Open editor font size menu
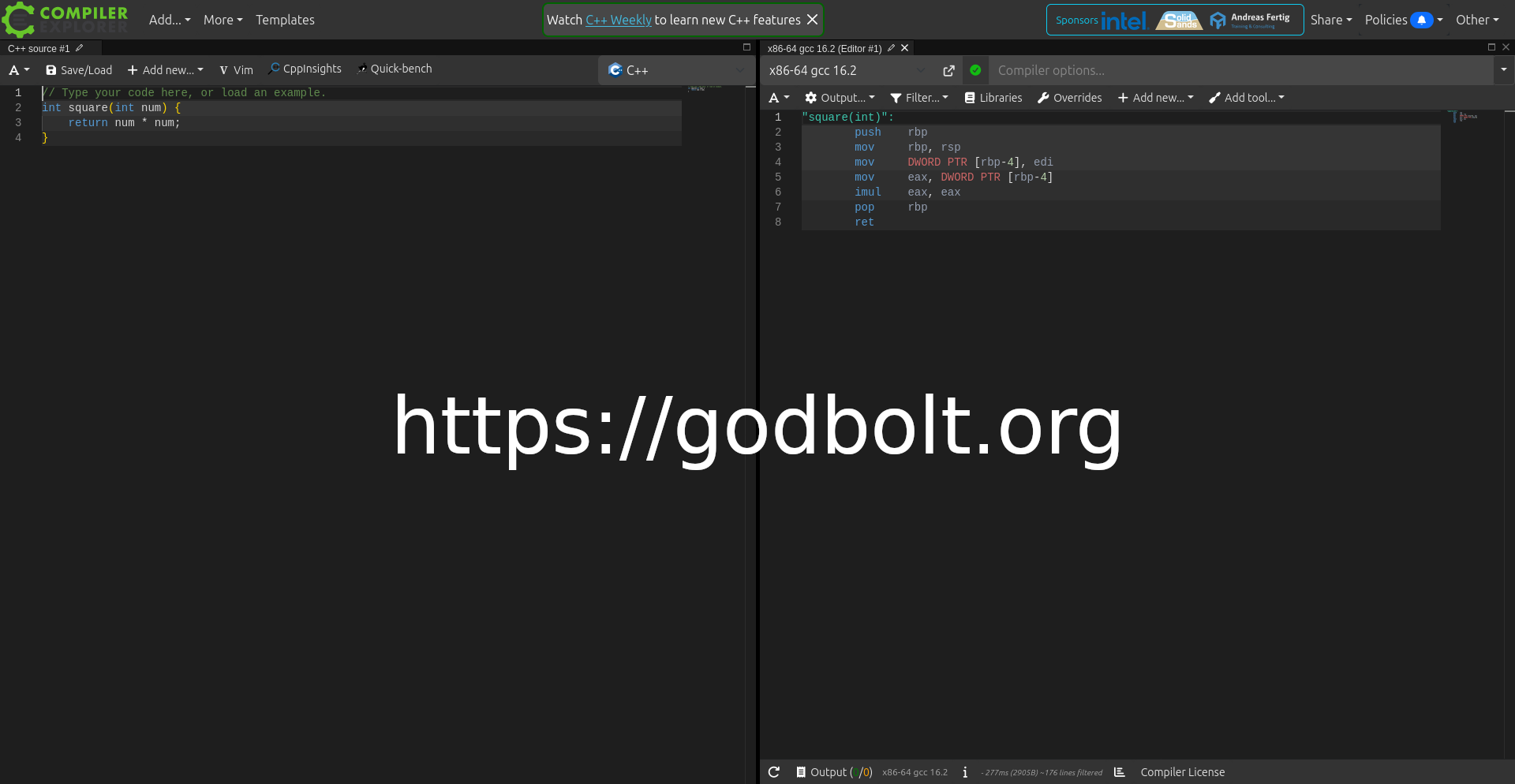Image resolution: width=1515 pixels, height=784 pixels. [x=19, y=70]
